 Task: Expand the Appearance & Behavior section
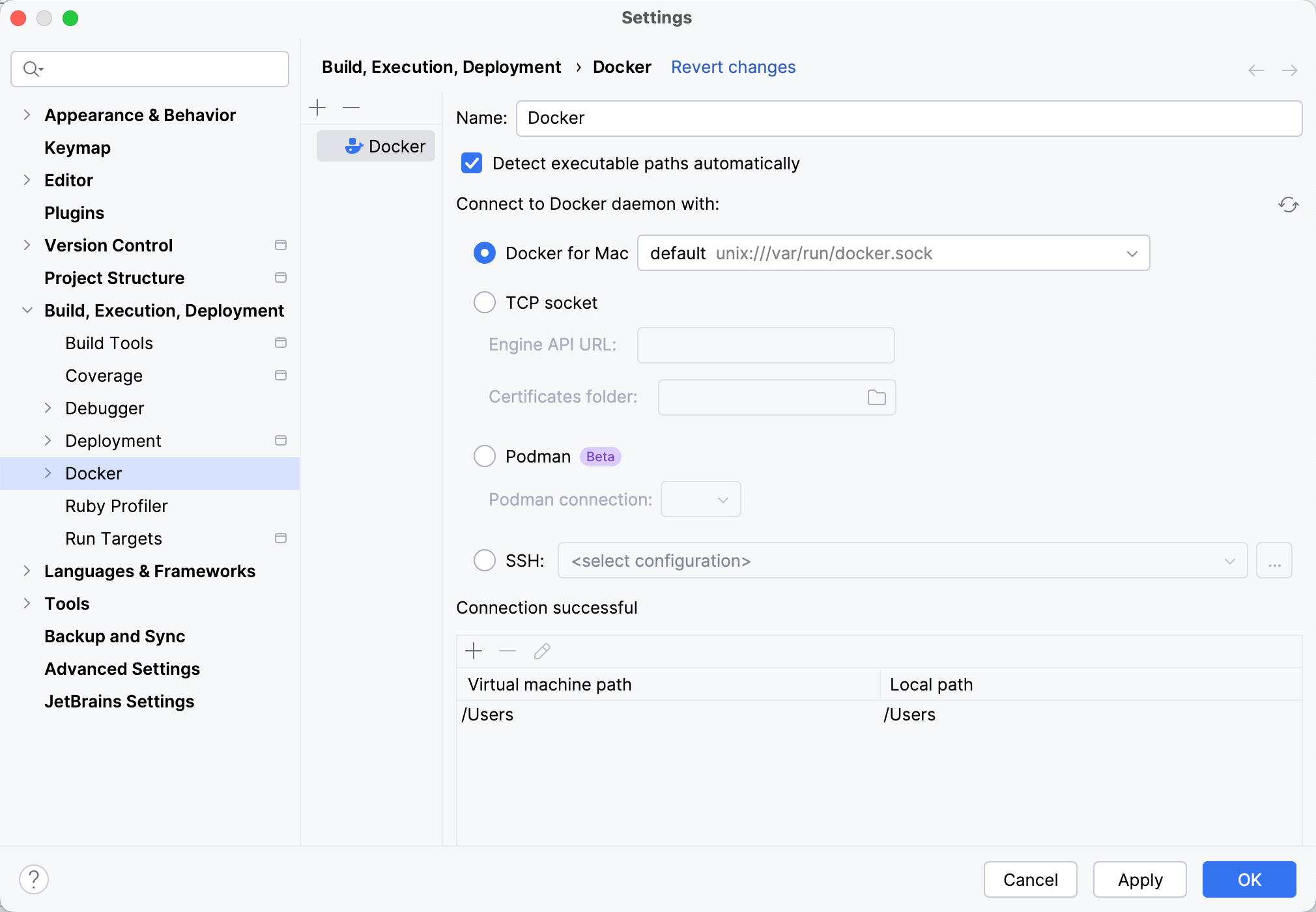27,115
